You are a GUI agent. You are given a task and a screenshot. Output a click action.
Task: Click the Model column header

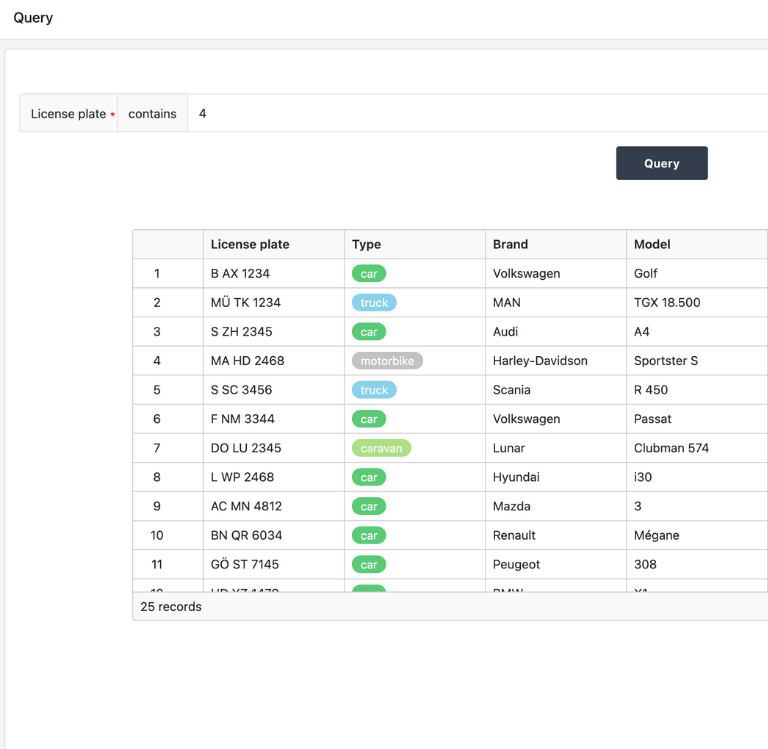(697, 244)
